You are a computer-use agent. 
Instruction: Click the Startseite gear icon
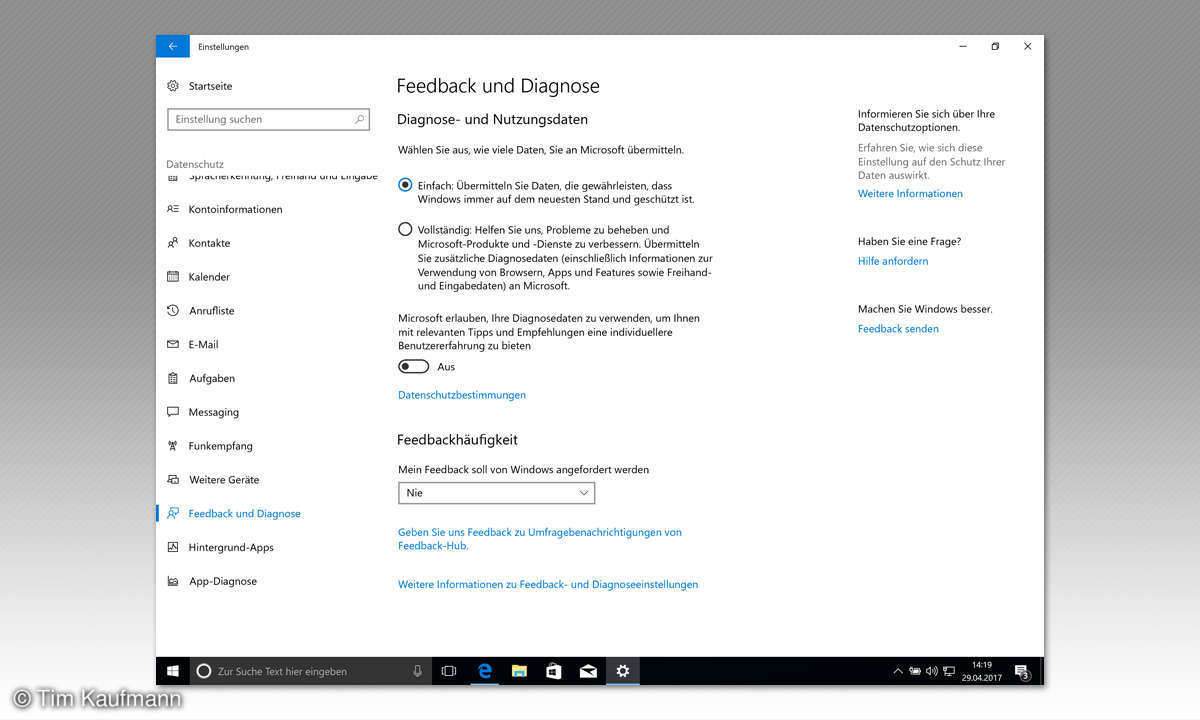pos(173,86)
